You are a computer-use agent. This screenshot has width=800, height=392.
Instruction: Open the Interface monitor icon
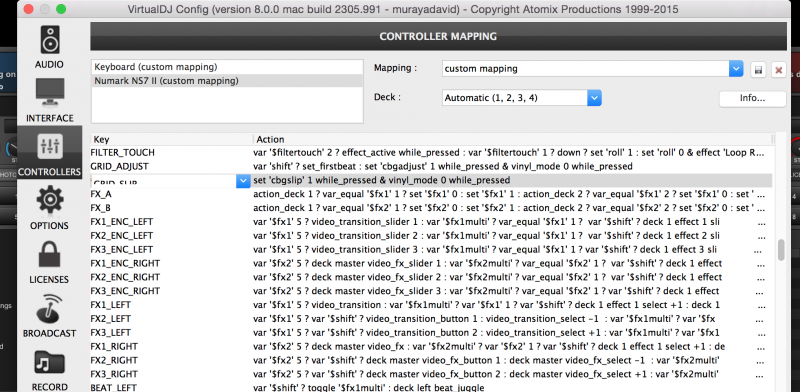pos(49,93)
